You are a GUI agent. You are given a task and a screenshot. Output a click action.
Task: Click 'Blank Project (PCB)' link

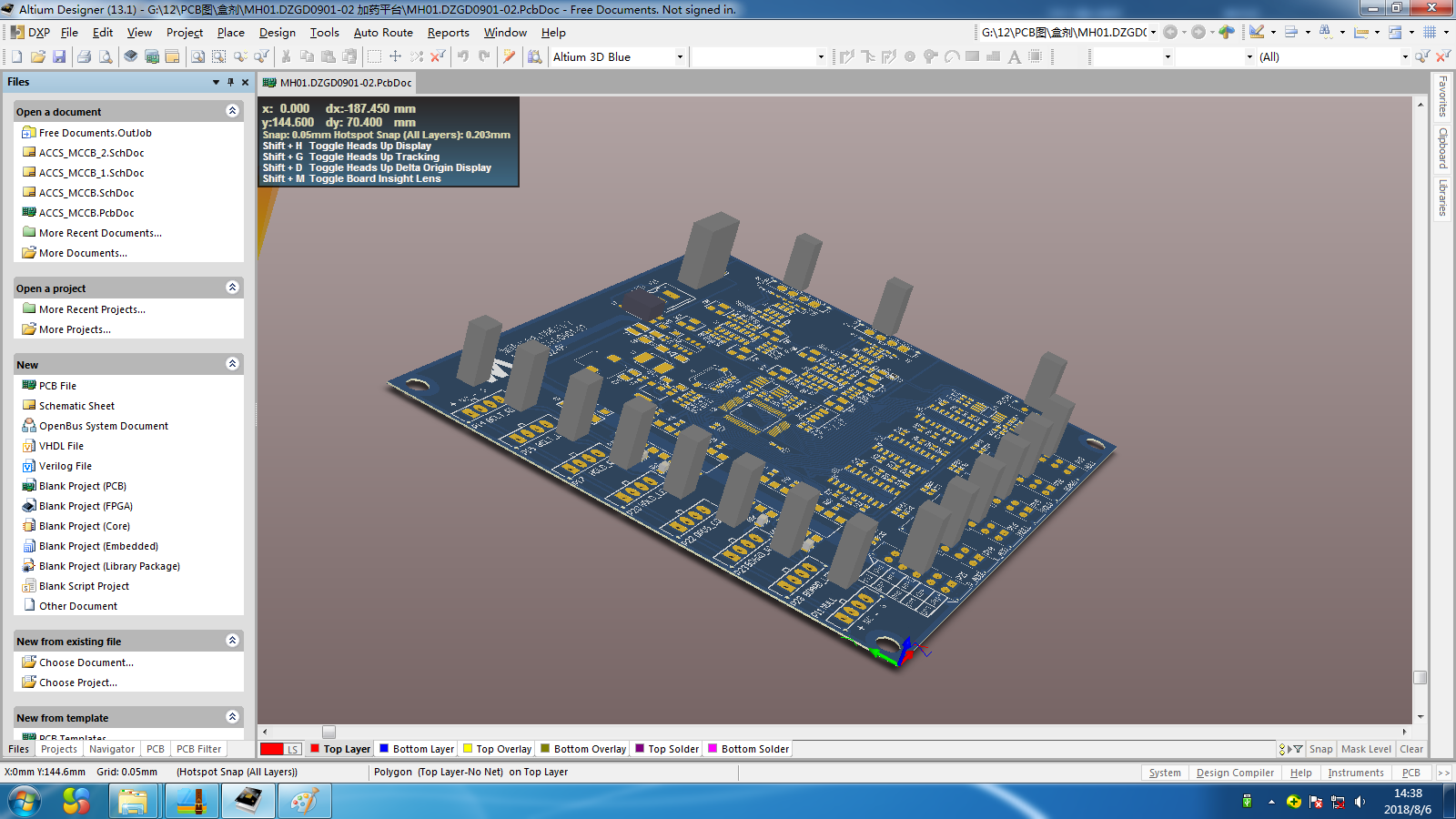(x=83, y=486)
